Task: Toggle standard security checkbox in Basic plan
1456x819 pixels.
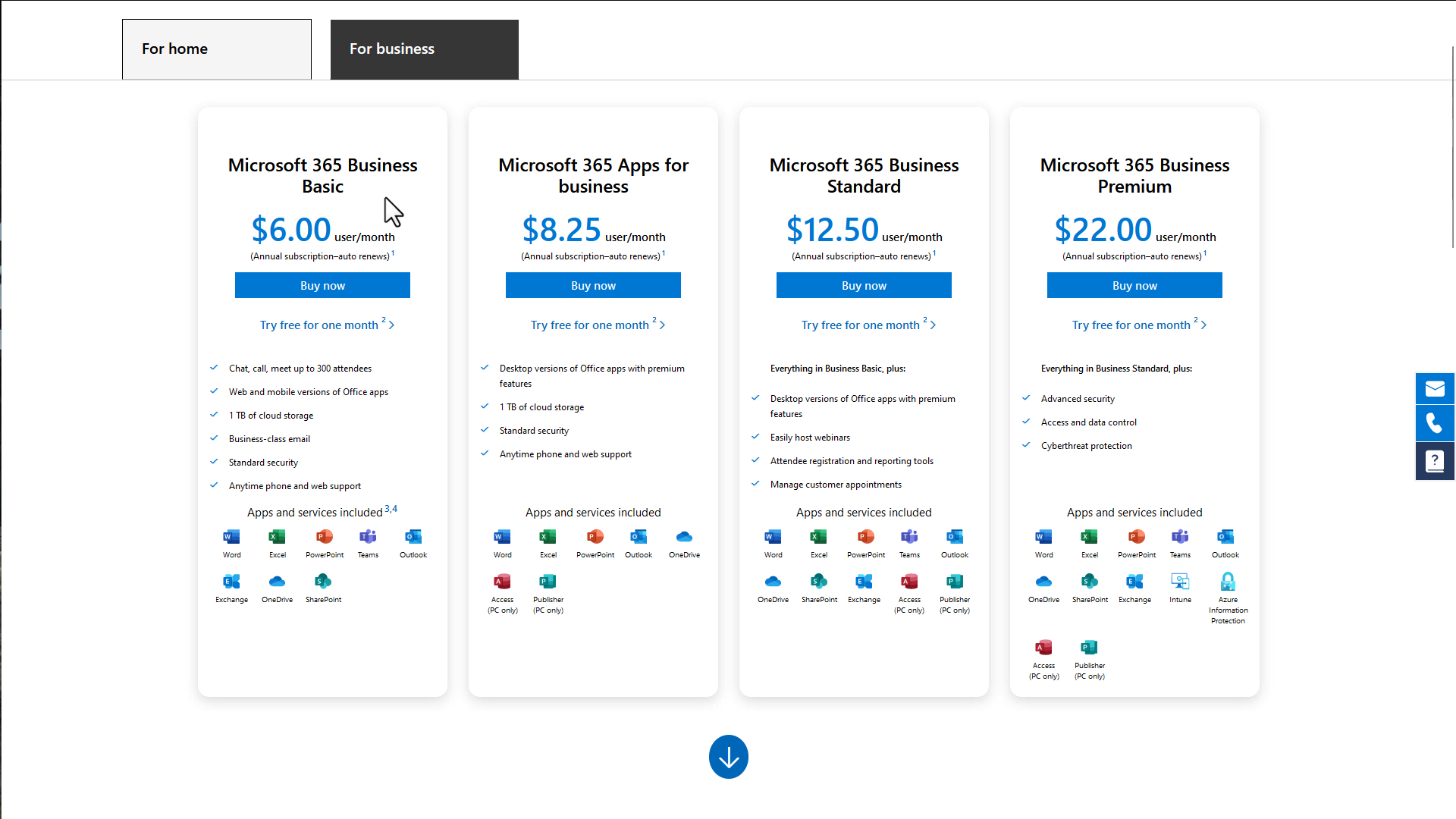Action: [x=213, y=461]
